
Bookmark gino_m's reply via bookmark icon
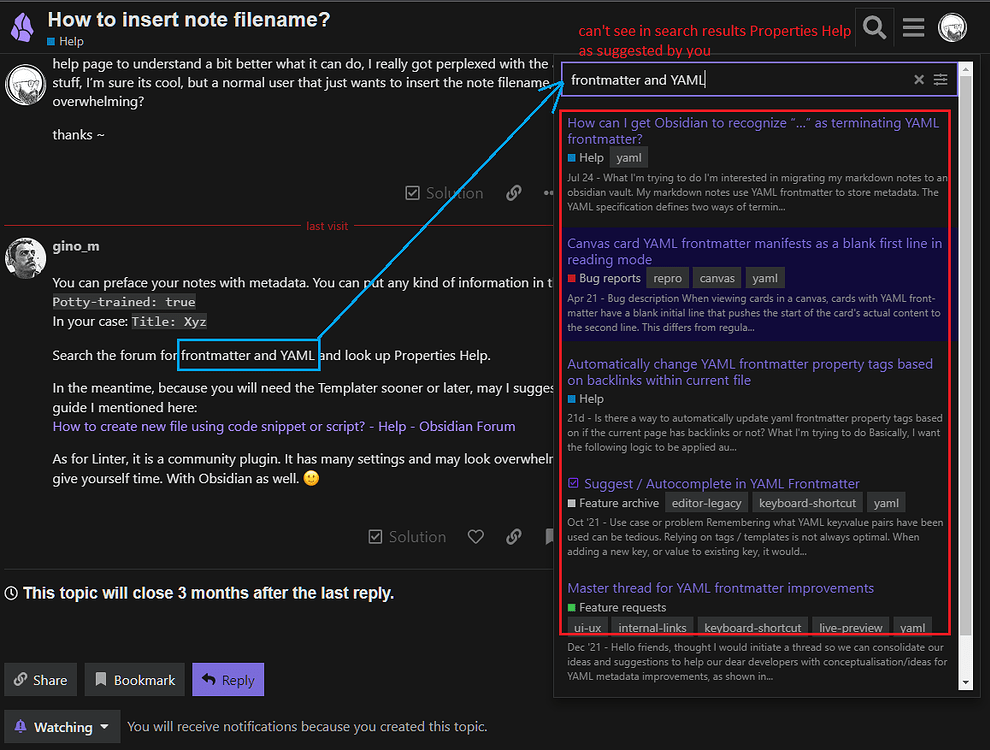coord(549,537)
